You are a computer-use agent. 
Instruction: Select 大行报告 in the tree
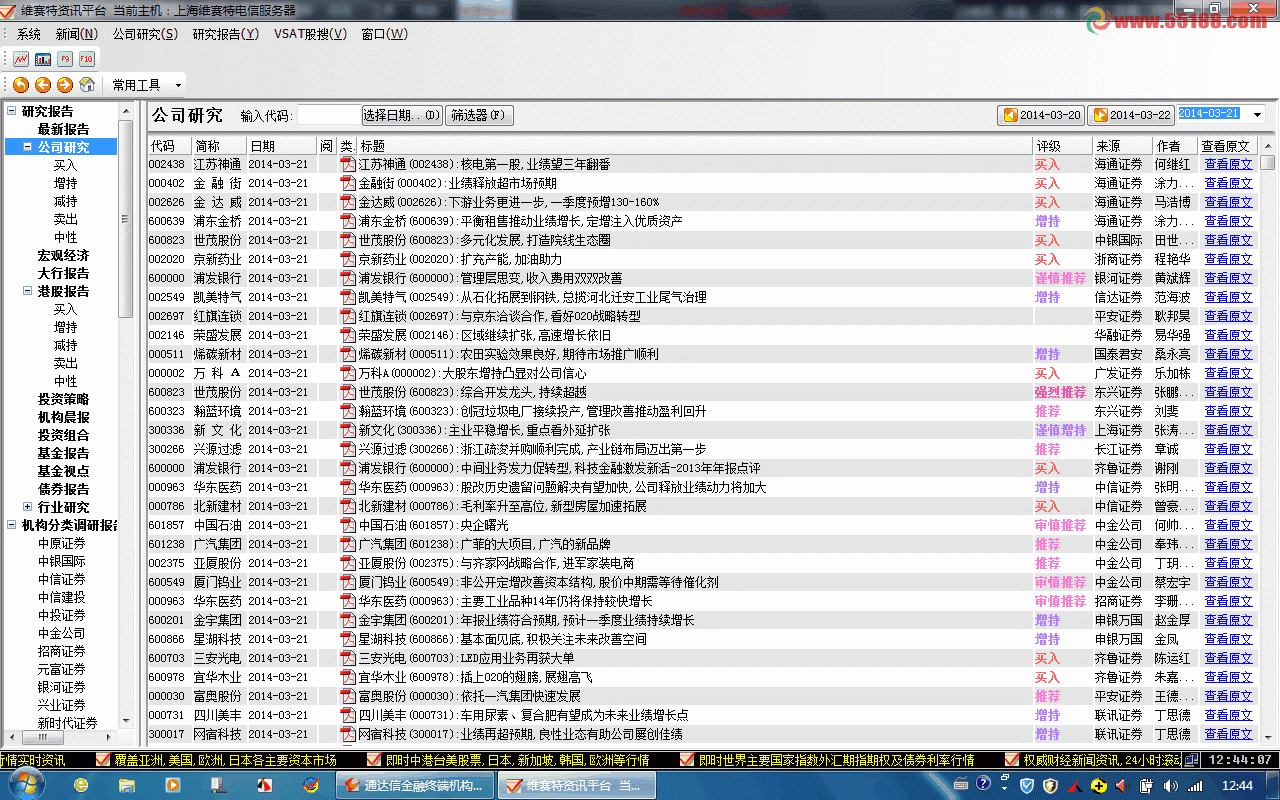(x=63, y=273)
